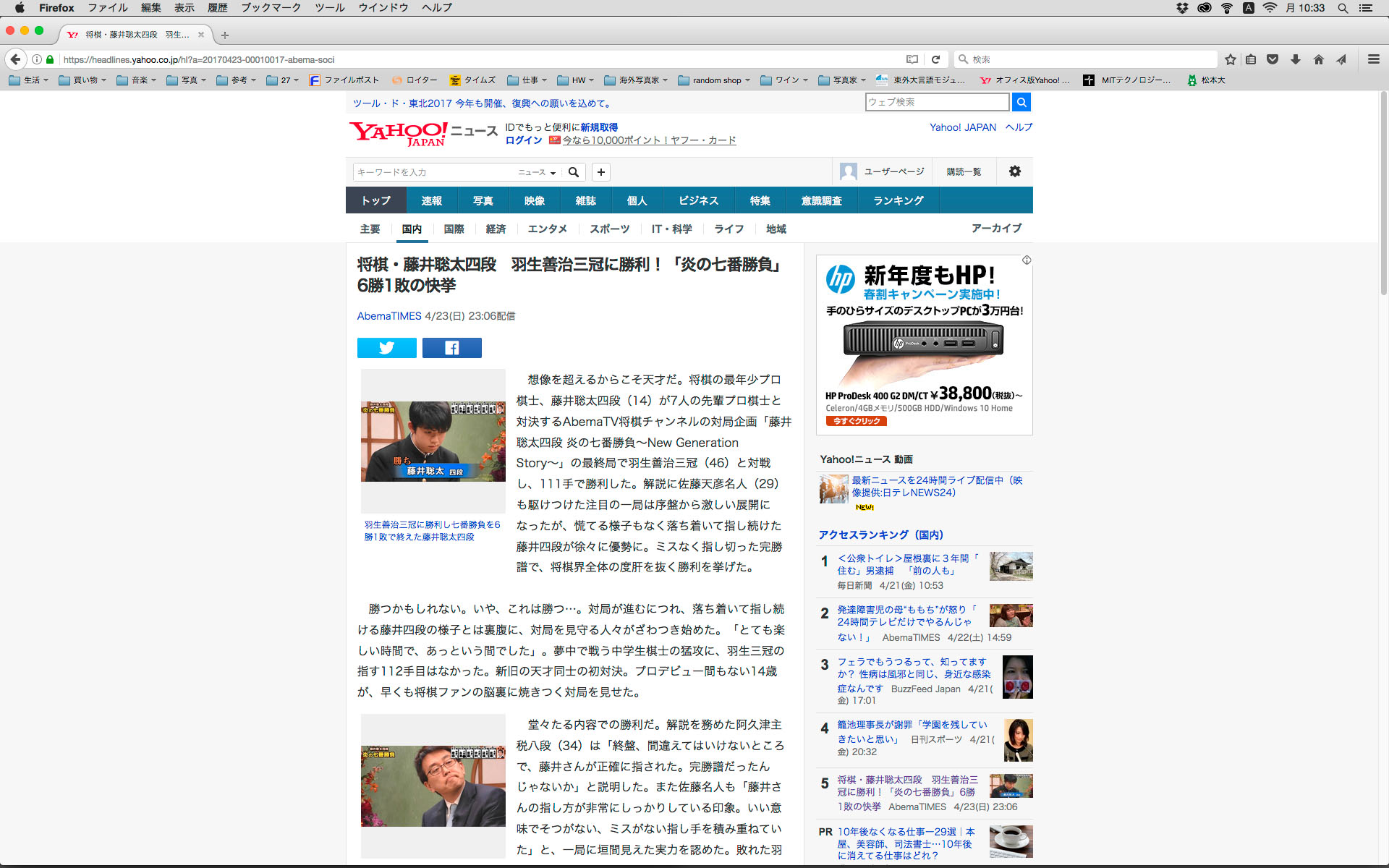This screenshot has width=1389, height=868.
Task: Click the ウェブ検索 input field
Action: click(936, 102)
